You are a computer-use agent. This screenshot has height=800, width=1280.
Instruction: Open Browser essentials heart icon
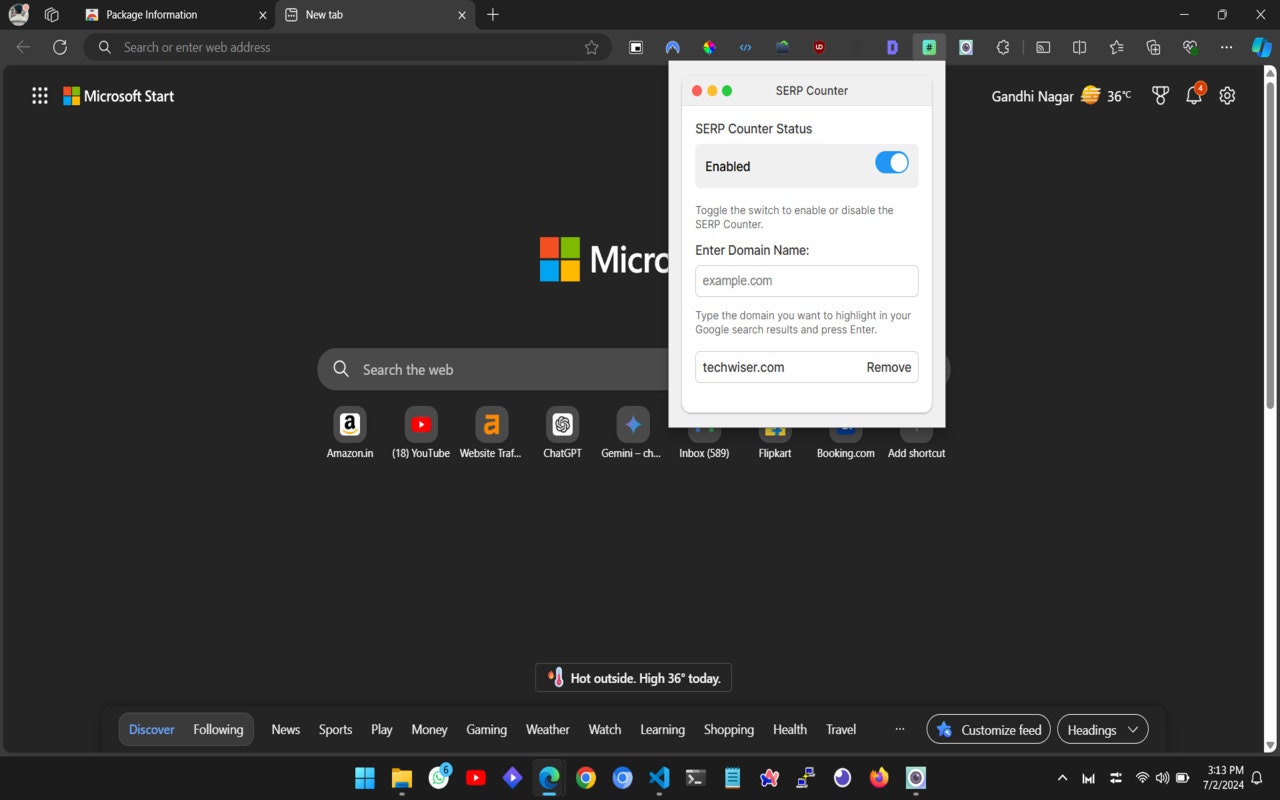[1189, 47]
